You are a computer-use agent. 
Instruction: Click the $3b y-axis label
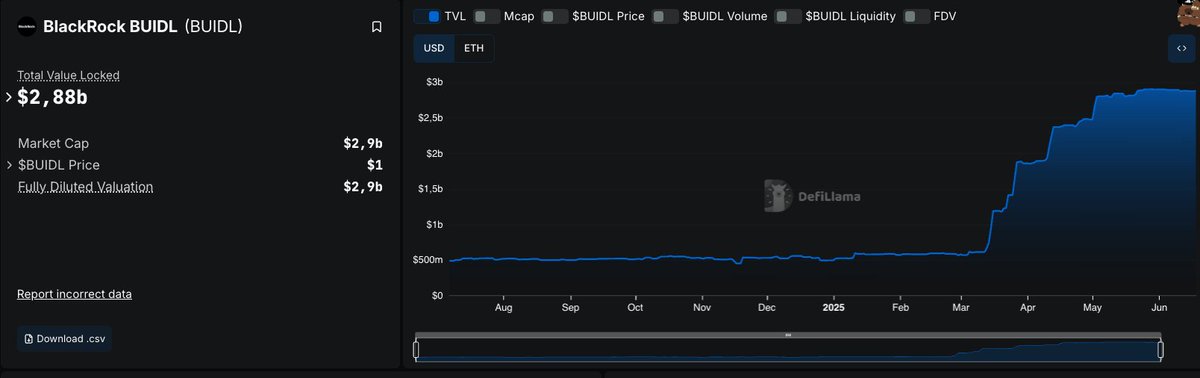pyautogui.click(x=435, y=82)
